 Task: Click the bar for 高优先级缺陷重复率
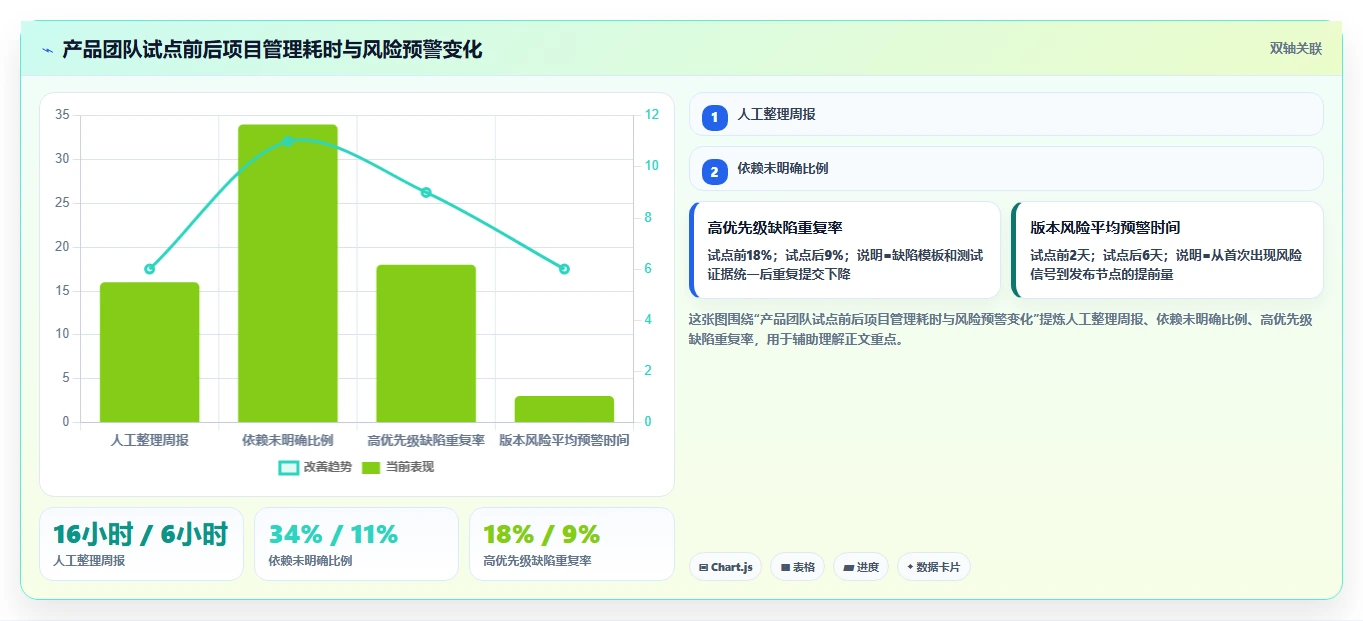(426, 343)
